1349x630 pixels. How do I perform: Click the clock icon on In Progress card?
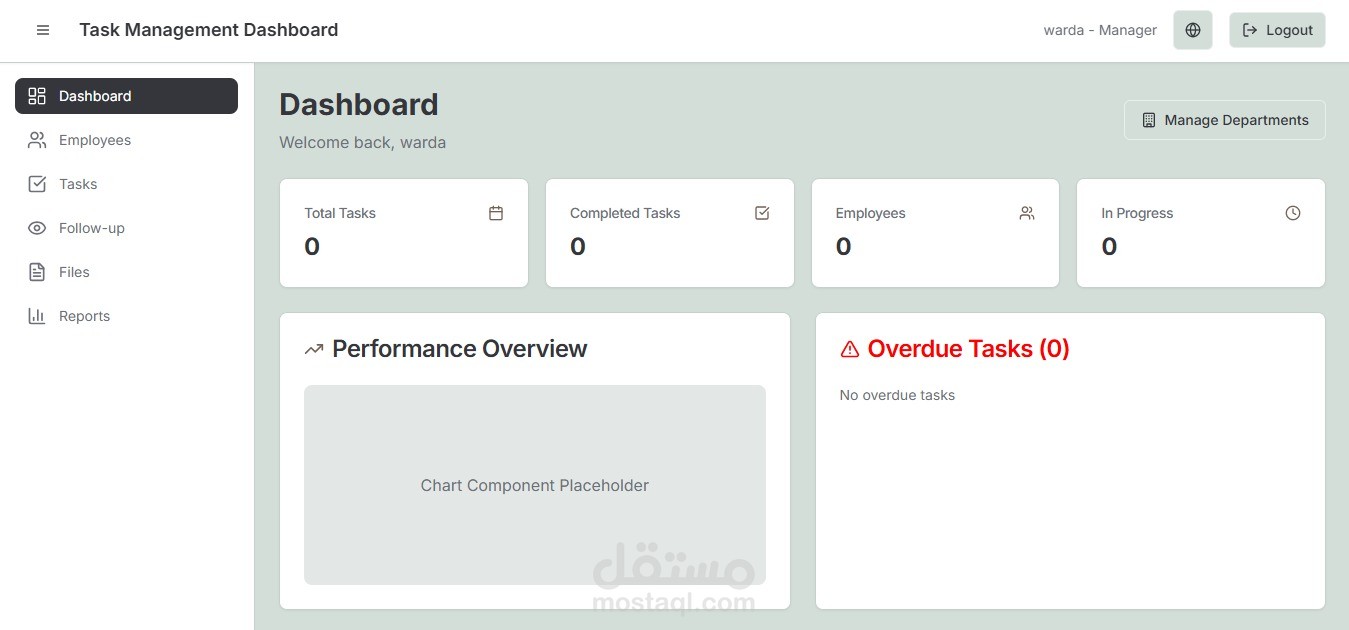coord(1292,212)
